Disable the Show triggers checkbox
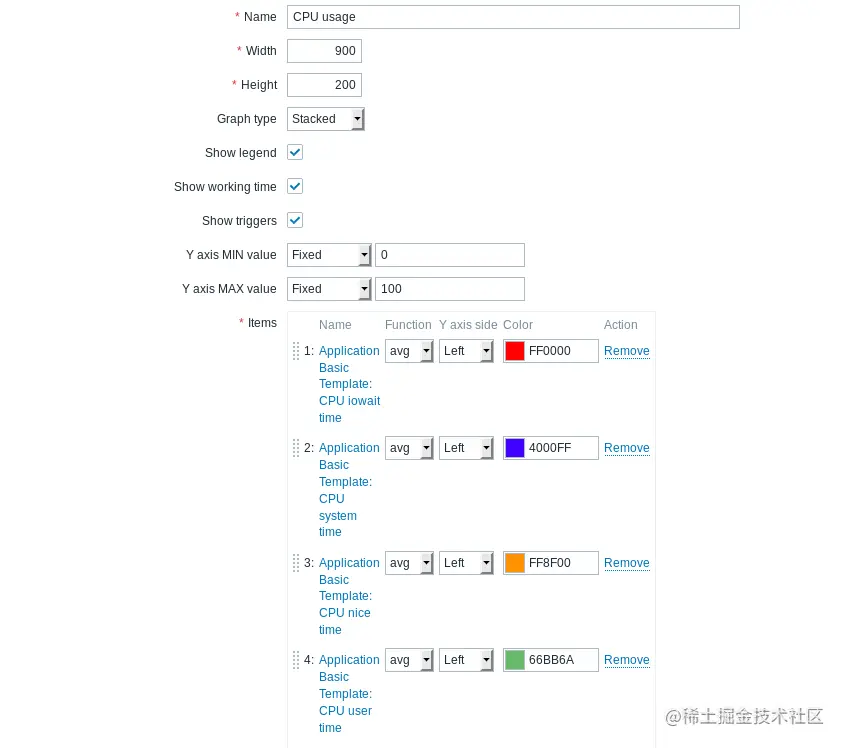 tap(295, 220)
